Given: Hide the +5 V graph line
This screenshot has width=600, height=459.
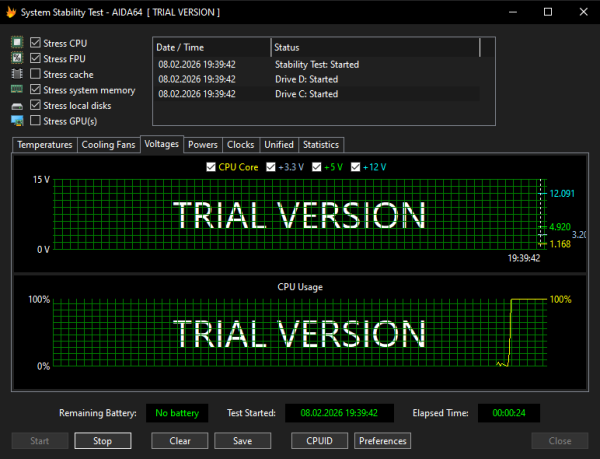Looking at the screenshot, I should (x=316, y=167).
